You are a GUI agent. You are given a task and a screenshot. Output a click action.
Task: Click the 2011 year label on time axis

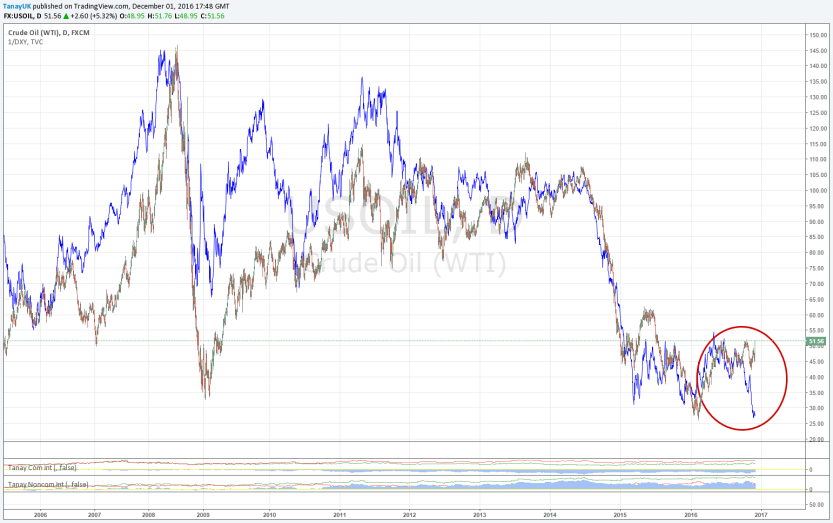[340, 514]
